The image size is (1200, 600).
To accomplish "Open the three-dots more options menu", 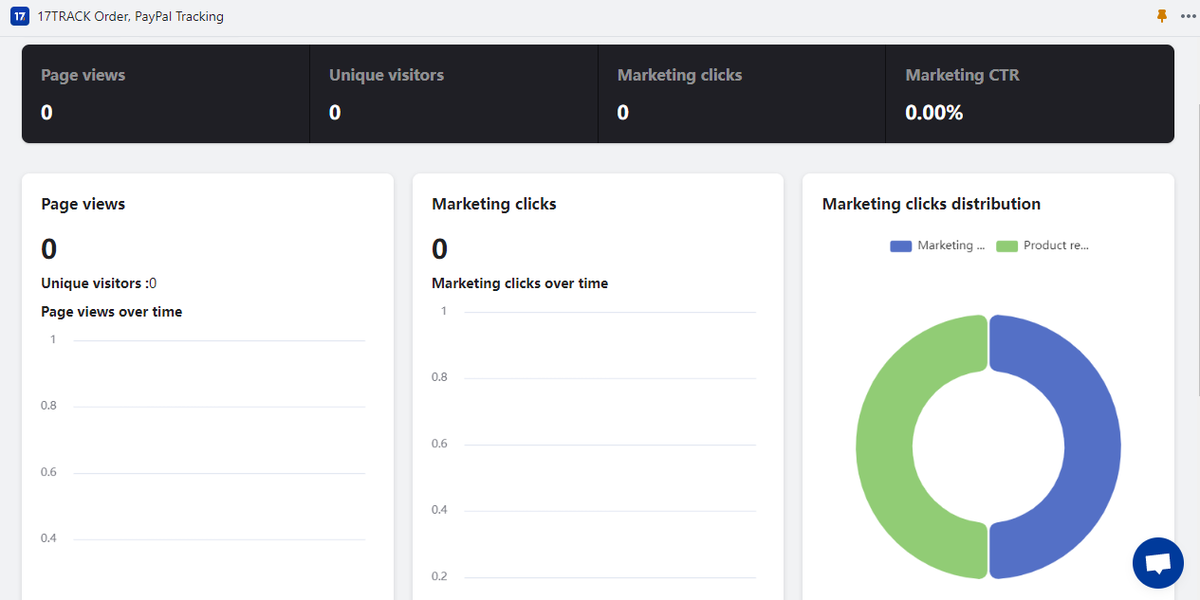I will tap(1188, 16).
